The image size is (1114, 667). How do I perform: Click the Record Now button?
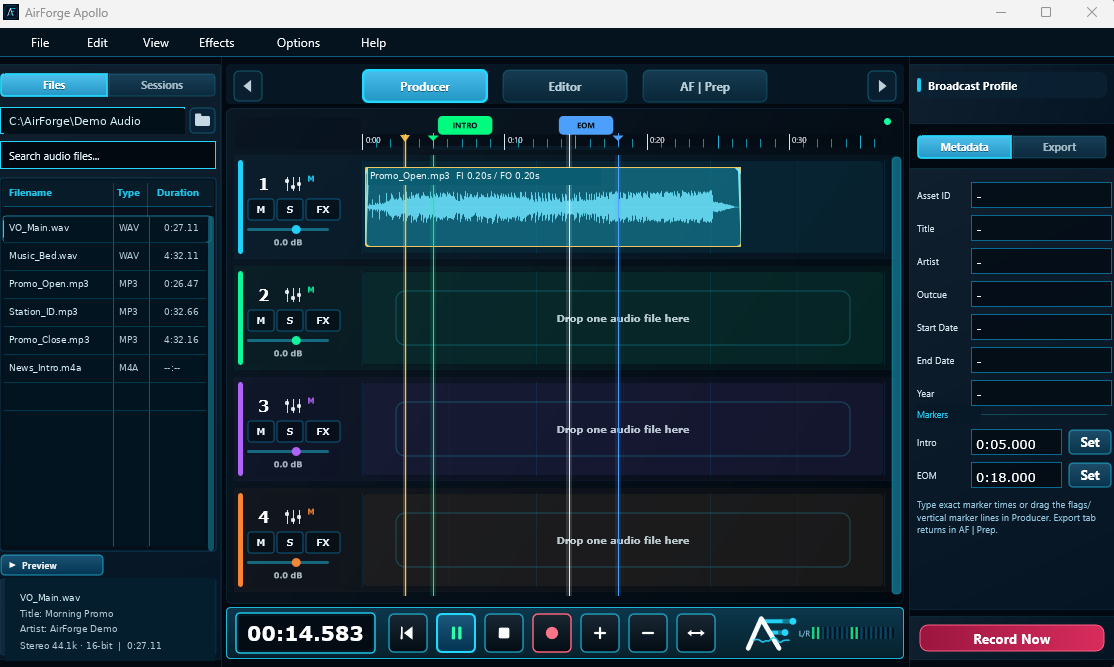tap(1012, 639)
